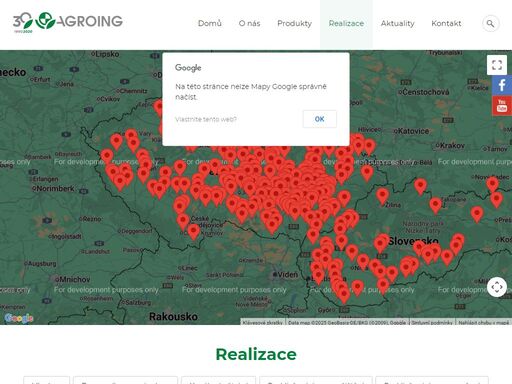
Task: Click the Google logo on the map
Action: pyautogui.click(x=19, y=318)
